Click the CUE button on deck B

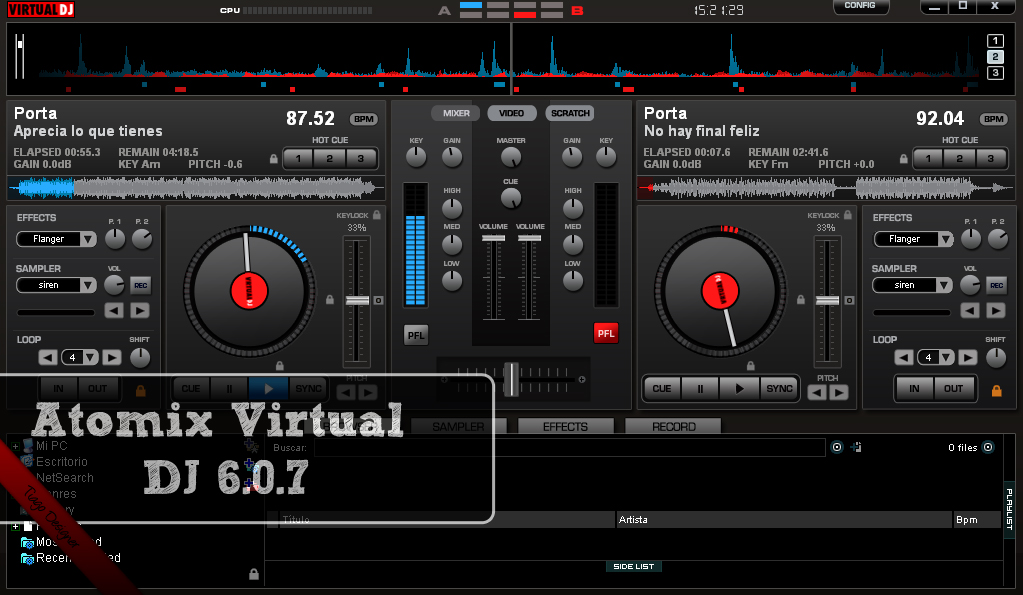click(662, 389)
